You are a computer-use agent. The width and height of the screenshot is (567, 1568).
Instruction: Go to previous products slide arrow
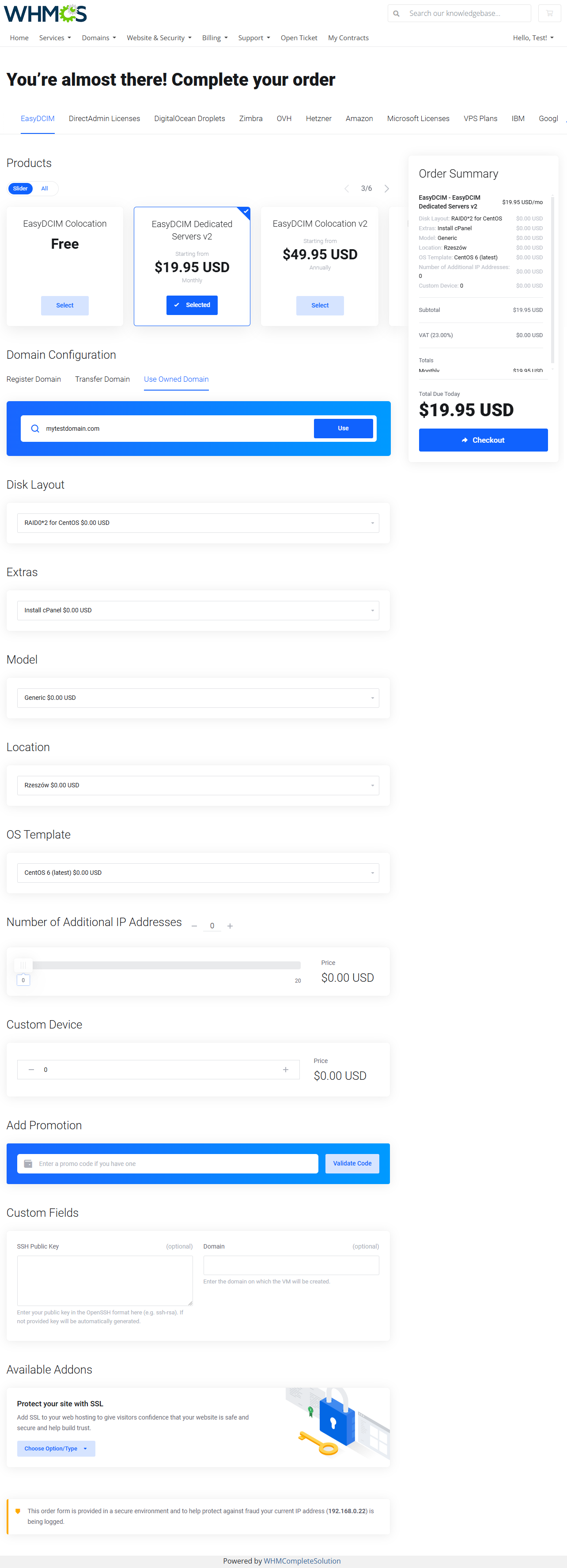coord(347,189)
